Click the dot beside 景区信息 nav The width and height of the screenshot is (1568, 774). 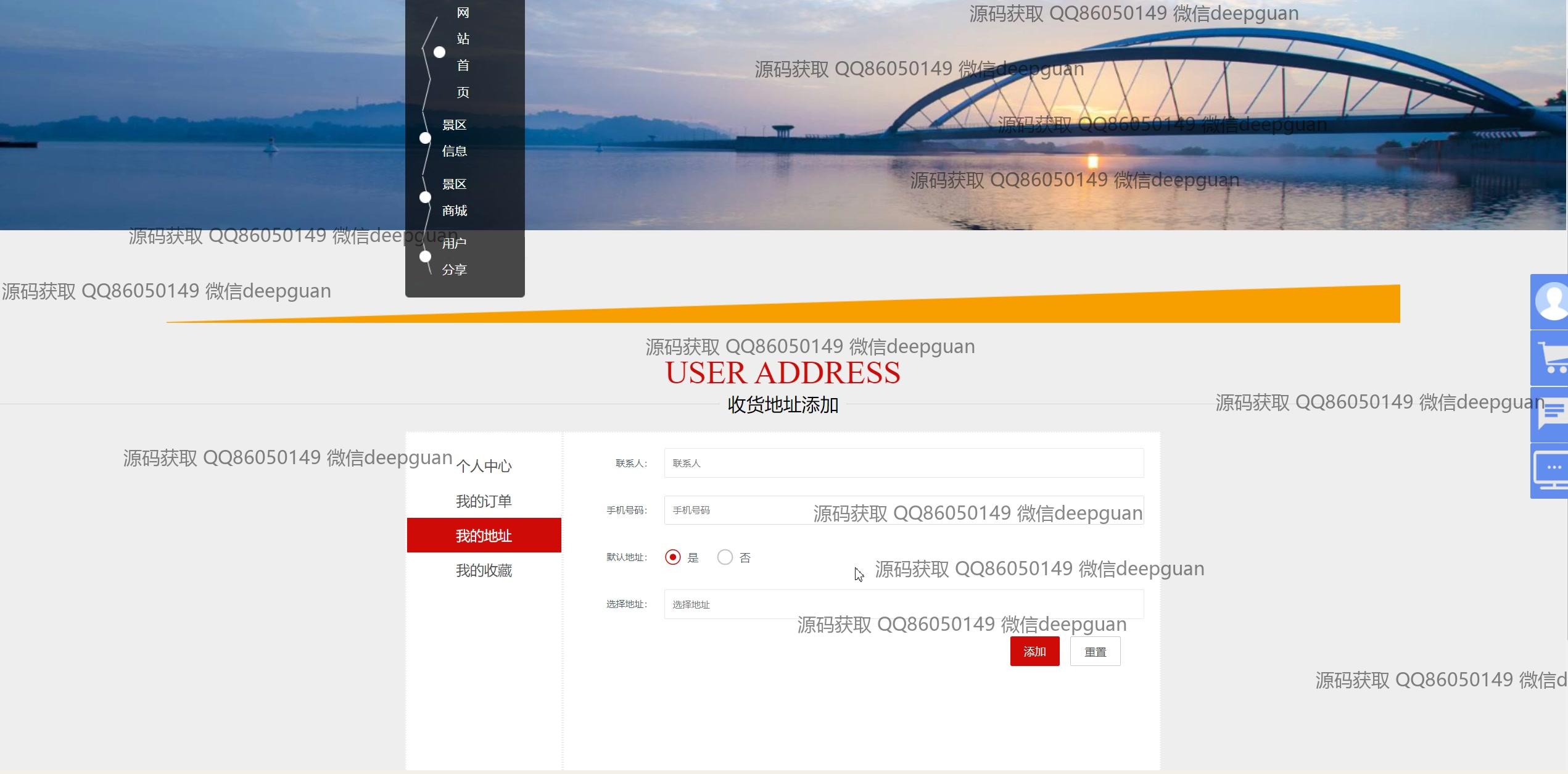pyautogui.click(x=425, y=138)
